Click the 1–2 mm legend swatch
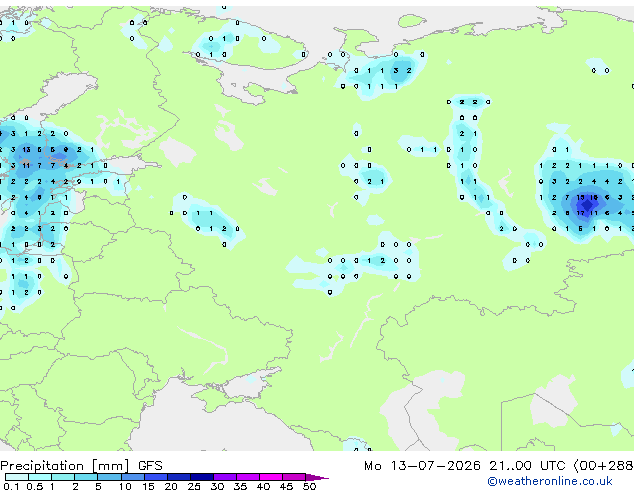The height and width of the screenshot is (490, 634). click(63, 477)
